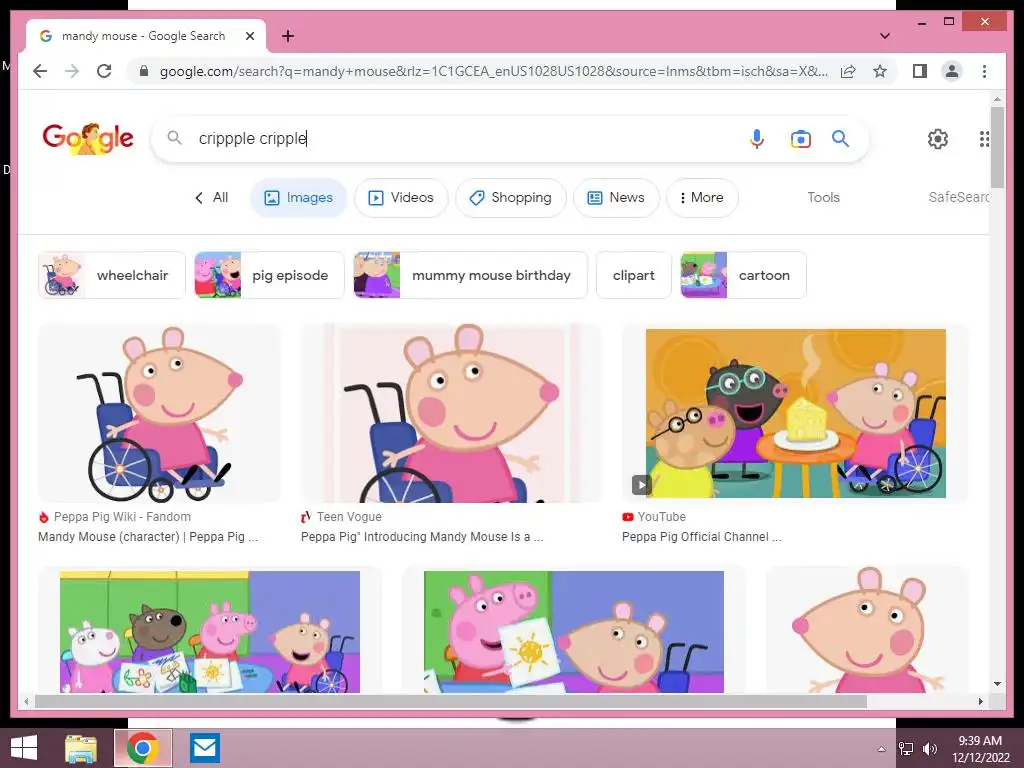Filter images by wheelchair chip
This screenshot has width=1024, height=768.
pos(112,275)
